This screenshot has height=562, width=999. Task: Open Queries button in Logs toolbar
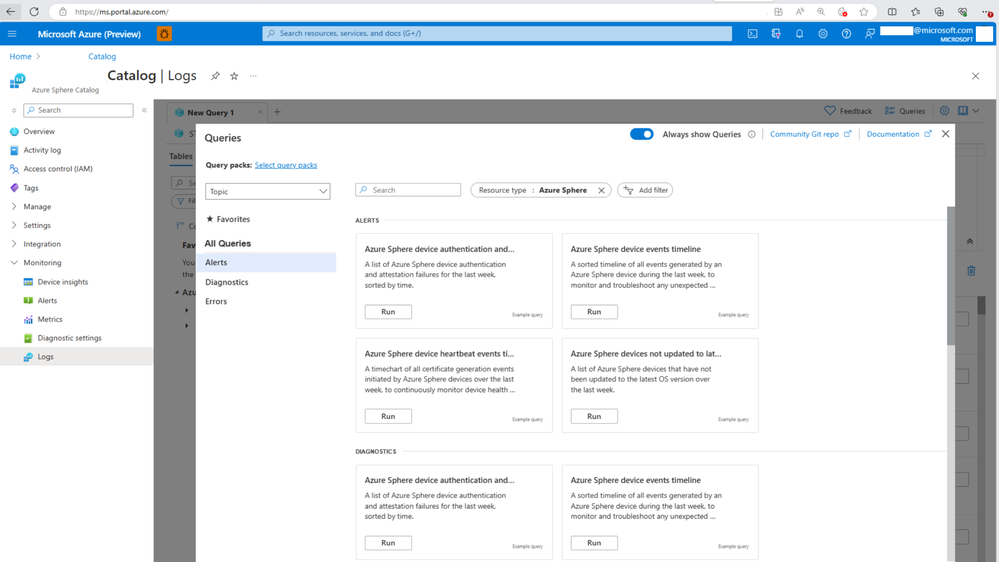click(905, 111)
